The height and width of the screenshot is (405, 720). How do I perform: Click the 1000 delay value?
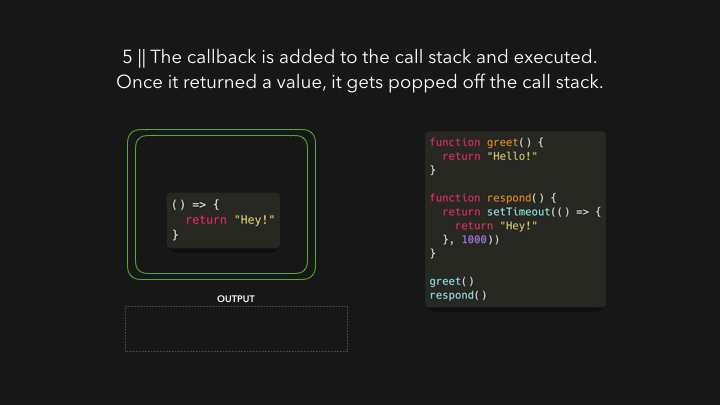(474, 239)
